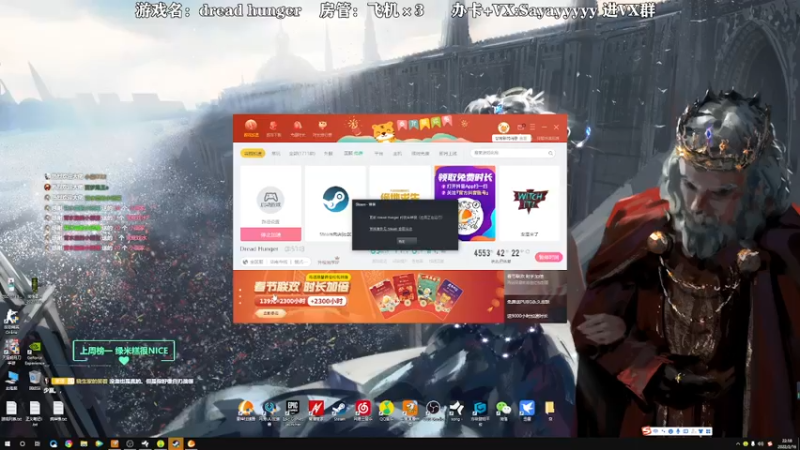The width and height of the screenshot is (800, 450).
Task: Open the third text file on the desktop
Action: tap(58, 411)
